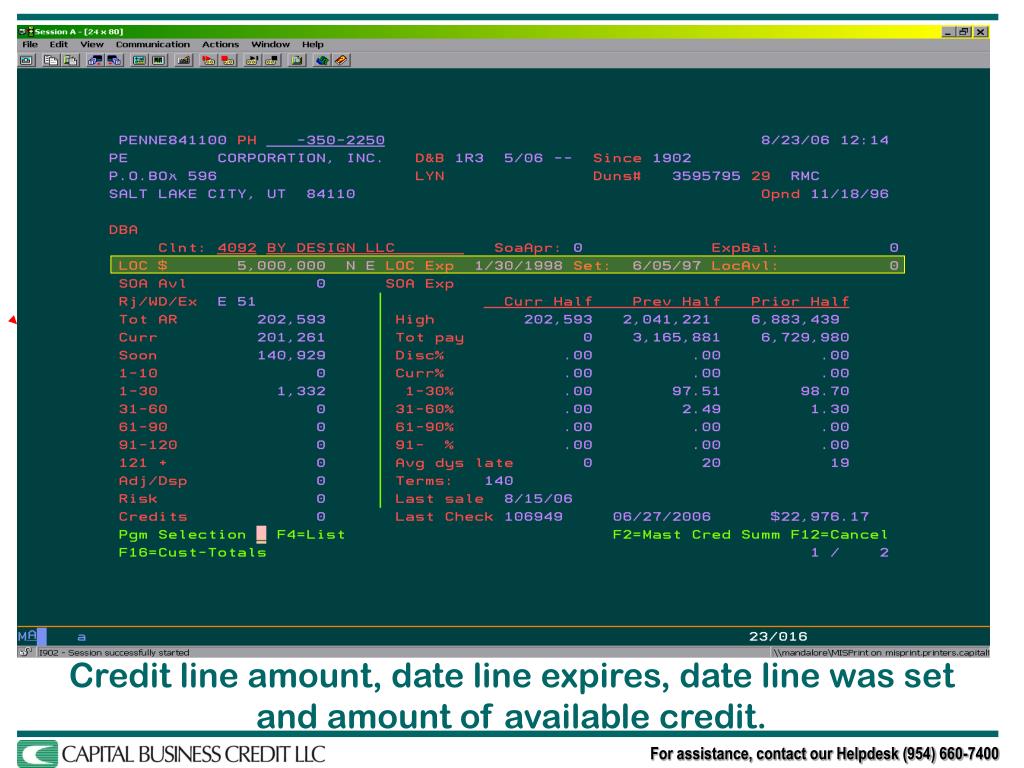Click the Curr value 201,261

[x=291, y=338]
